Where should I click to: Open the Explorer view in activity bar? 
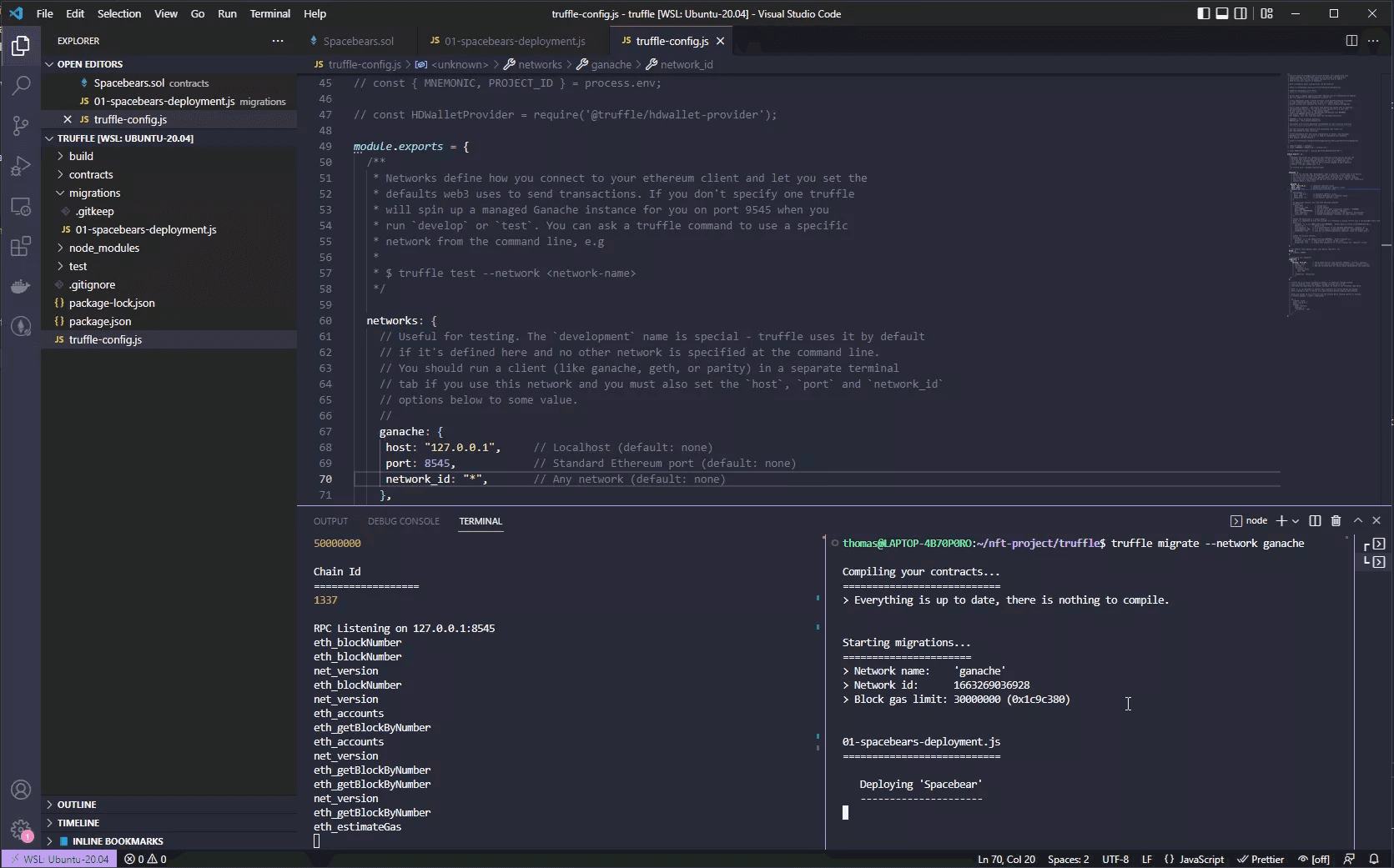21,46
